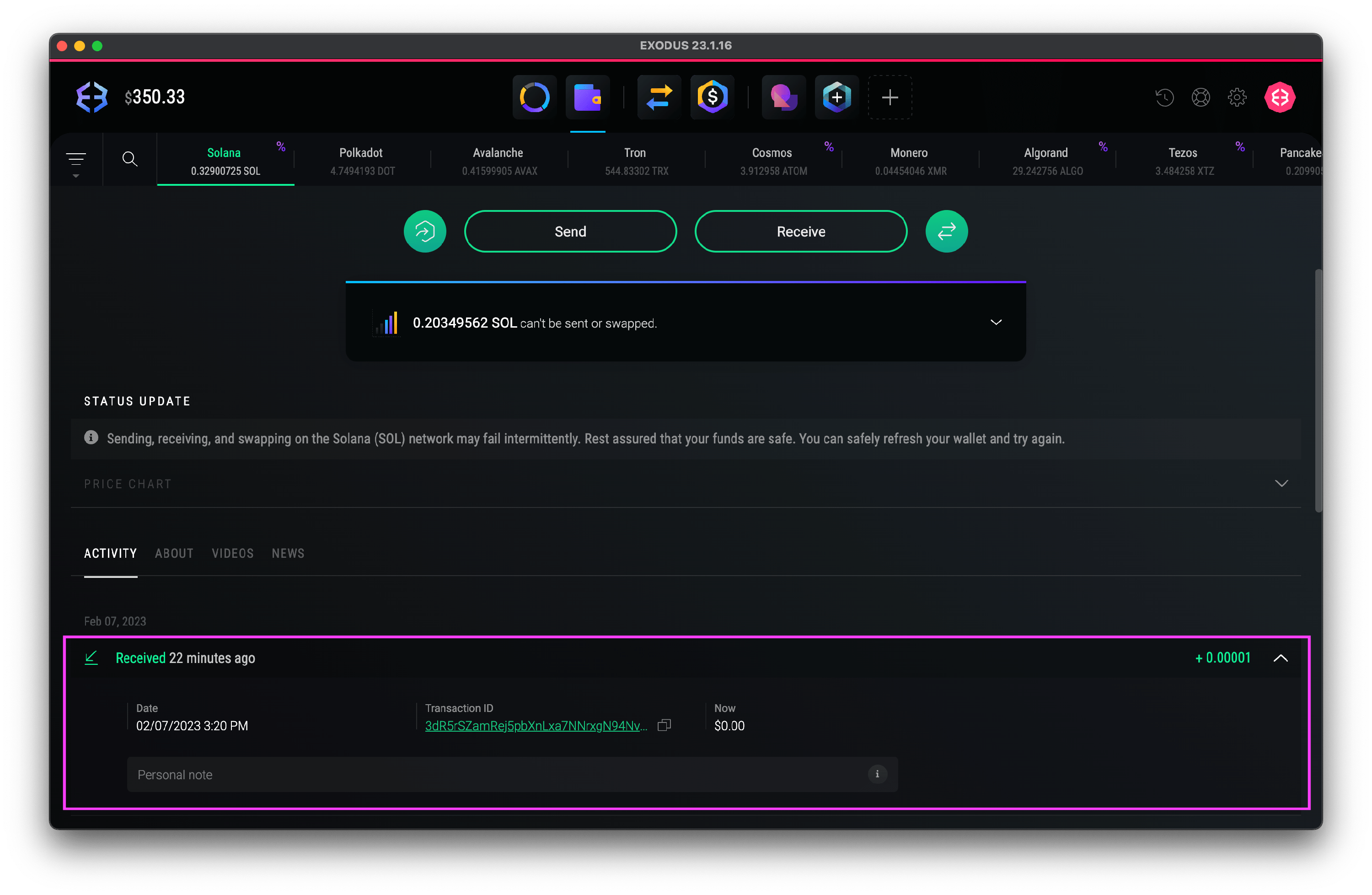Copy the Transaction ID with the copy icon
Screen dimensions: 1372x895
tap(664, 725)
